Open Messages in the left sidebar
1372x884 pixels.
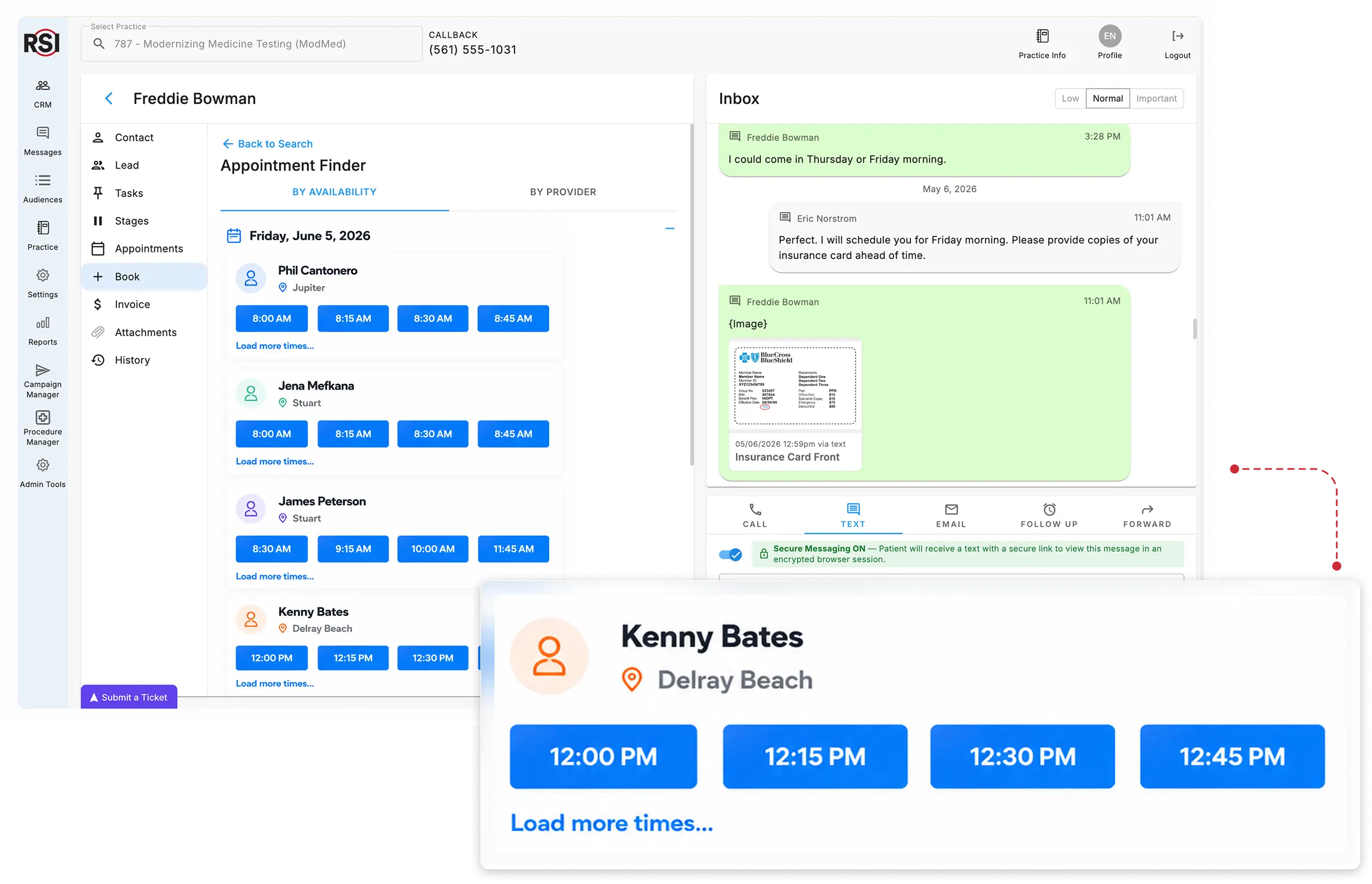tap(43, 141)
